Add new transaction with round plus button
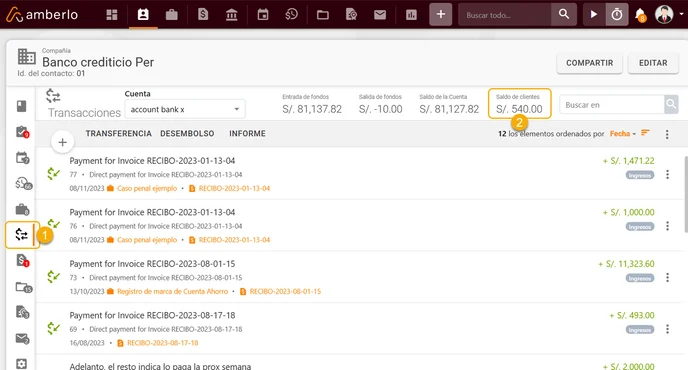The width and height of the screenshot is (688, 370). point(62,142)
